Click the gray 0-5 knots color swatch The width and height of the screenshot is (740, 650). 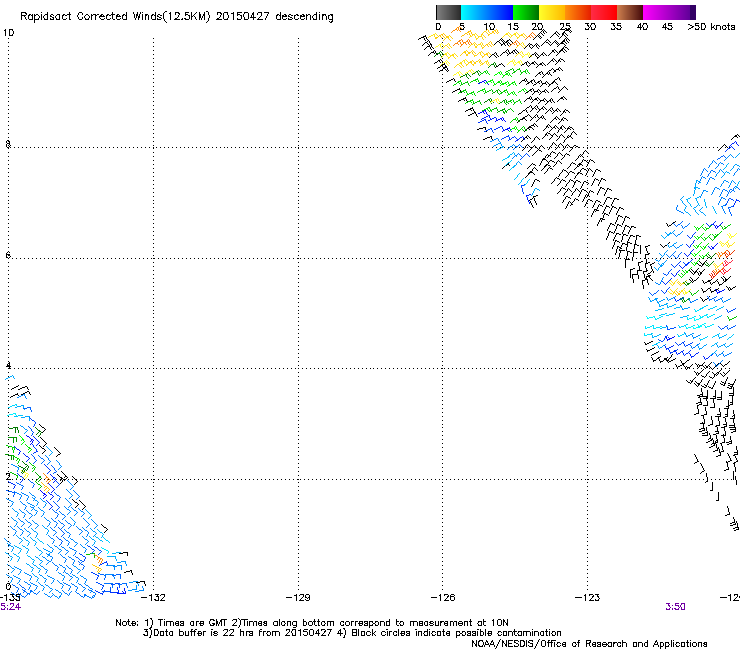click(x=448, y=12)
